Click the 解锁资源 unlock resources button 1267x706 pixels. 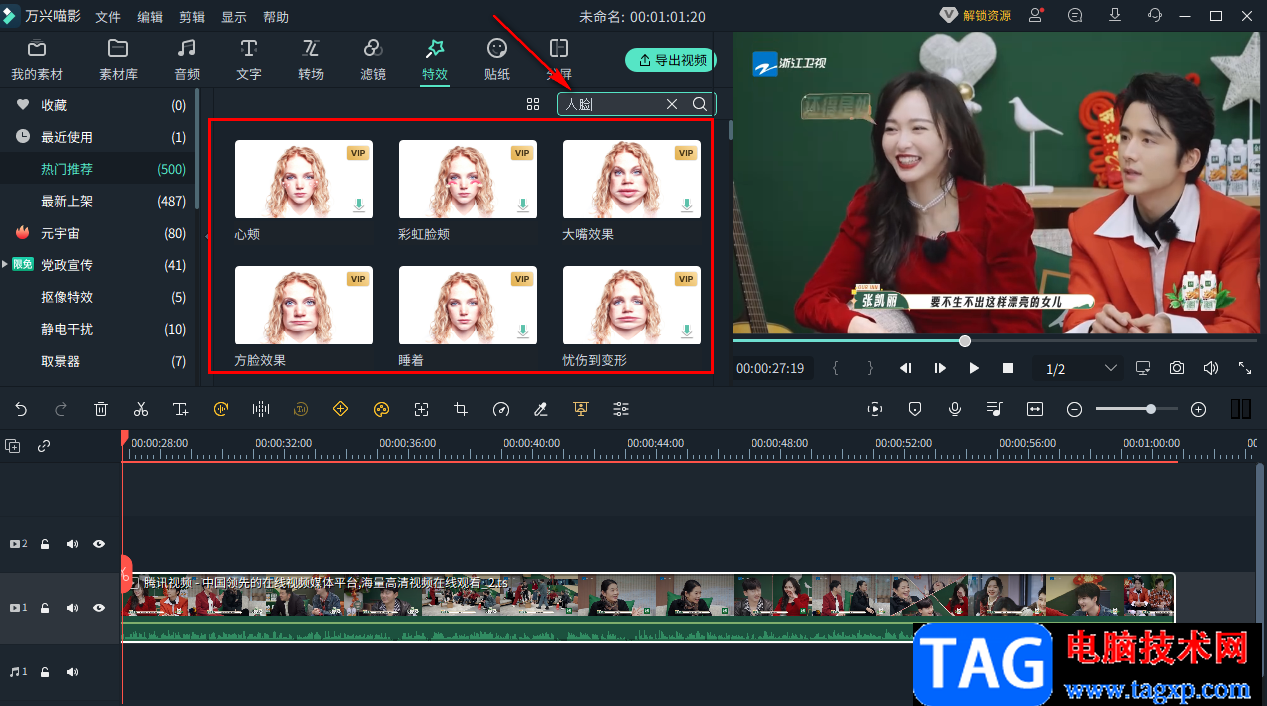click(975, 15)
